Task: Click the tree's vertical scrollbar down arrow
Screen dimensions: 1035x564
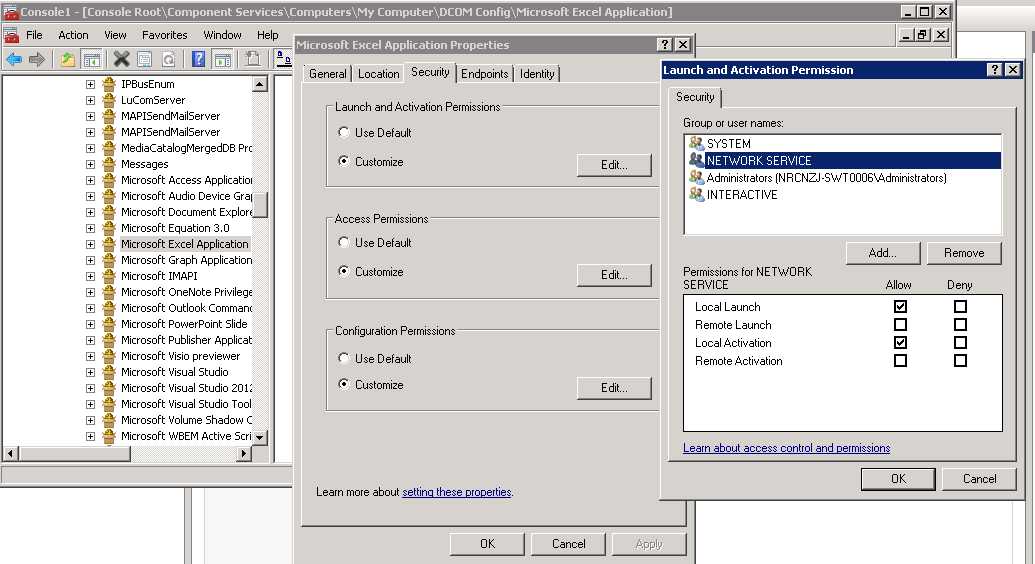Action: (259, 437)
